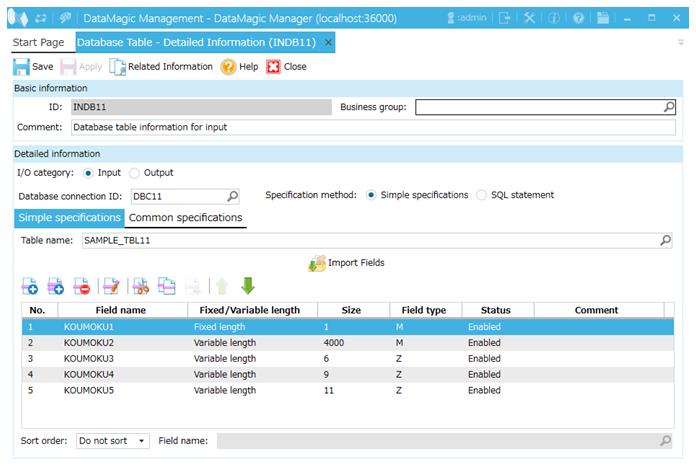
Task: Choose SQL statement specification method
Action: [482, 195]
